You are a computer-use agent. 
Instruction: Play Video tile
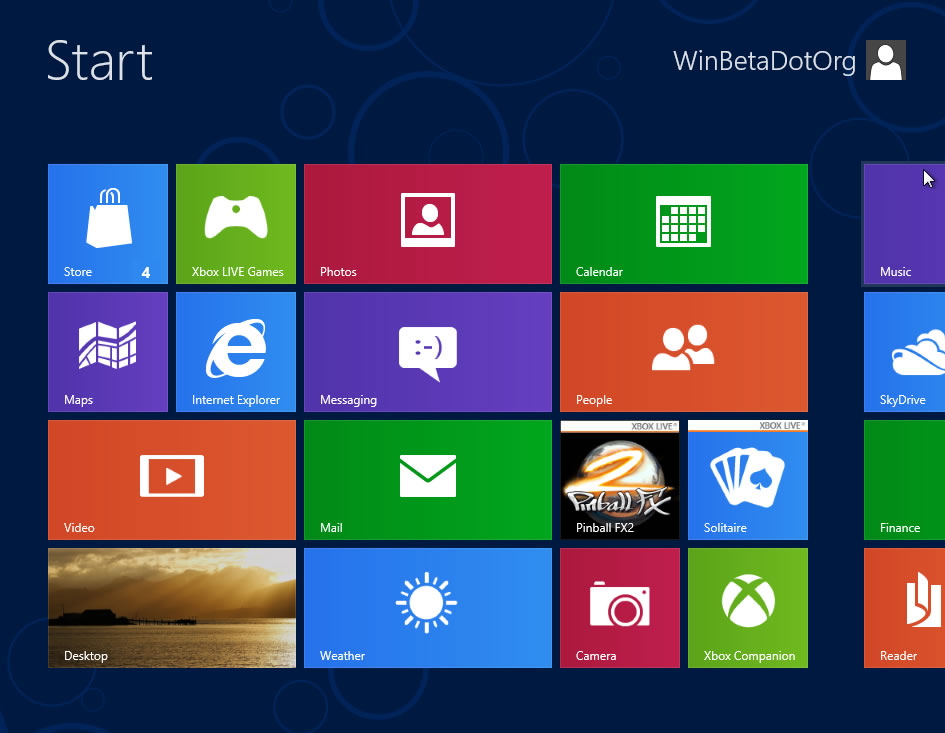[x=172, y=480]
